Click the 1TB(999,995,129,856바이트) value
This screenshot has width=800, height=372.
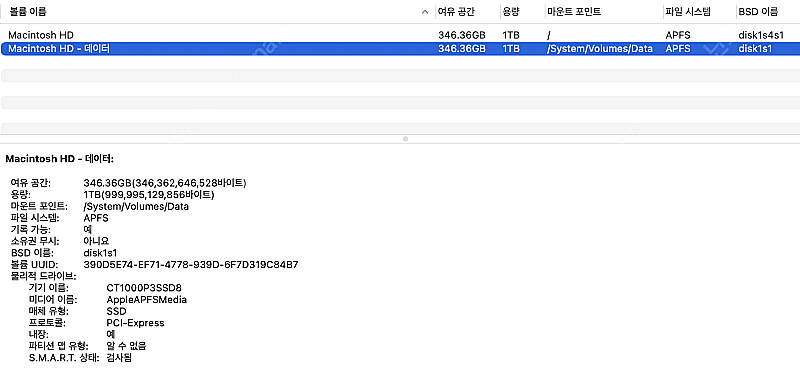[148, 195]
